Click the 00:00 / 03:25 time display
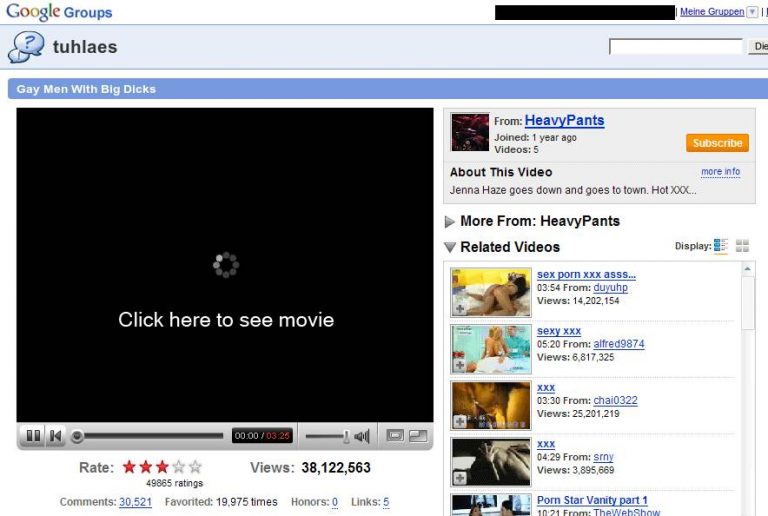 [x=262, y=436]
